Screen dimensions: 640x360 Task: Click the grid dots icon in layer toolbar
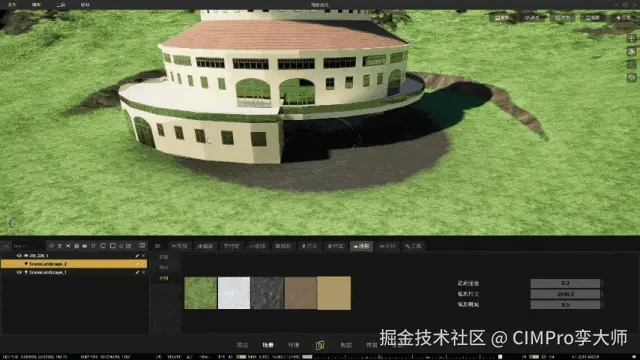point(93,246)
